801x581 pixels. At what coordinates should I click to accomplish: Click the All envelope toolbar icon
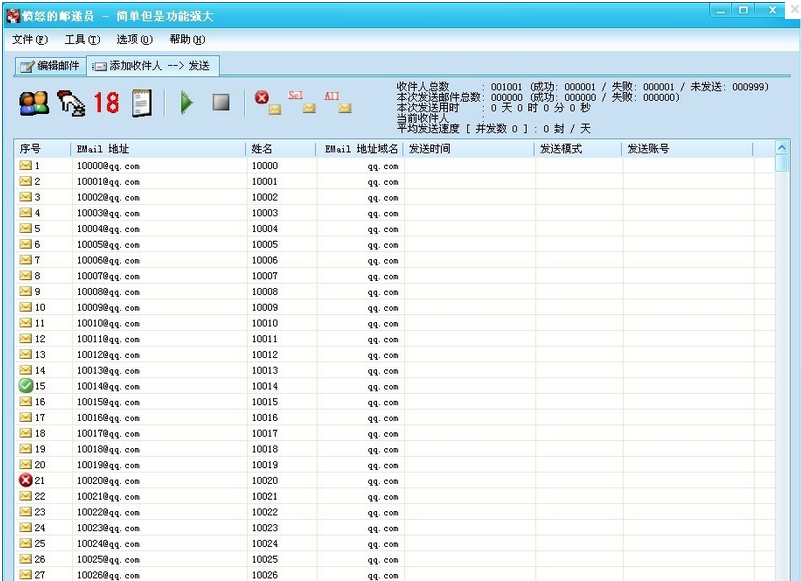pyautogui.click(x=335, y=102)
